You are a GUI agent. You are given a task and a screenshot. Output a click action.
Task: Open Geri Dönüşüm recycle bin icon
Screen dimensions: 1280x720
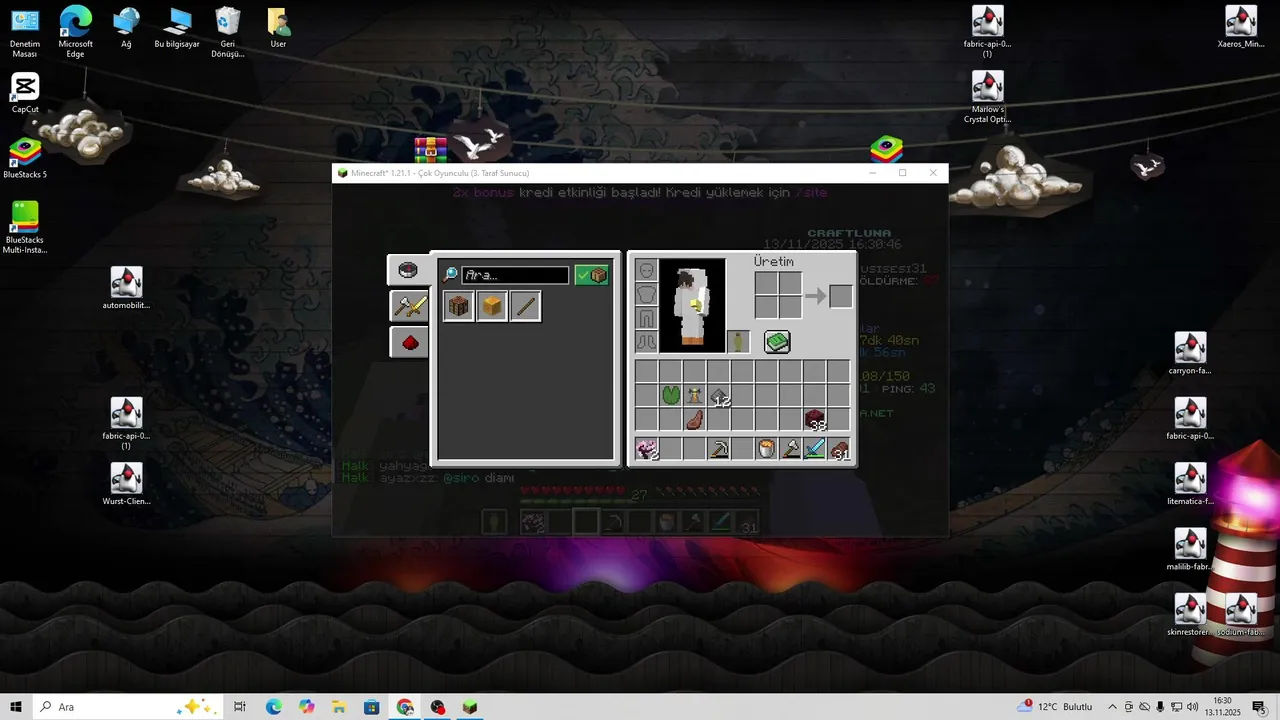(228, 32)
